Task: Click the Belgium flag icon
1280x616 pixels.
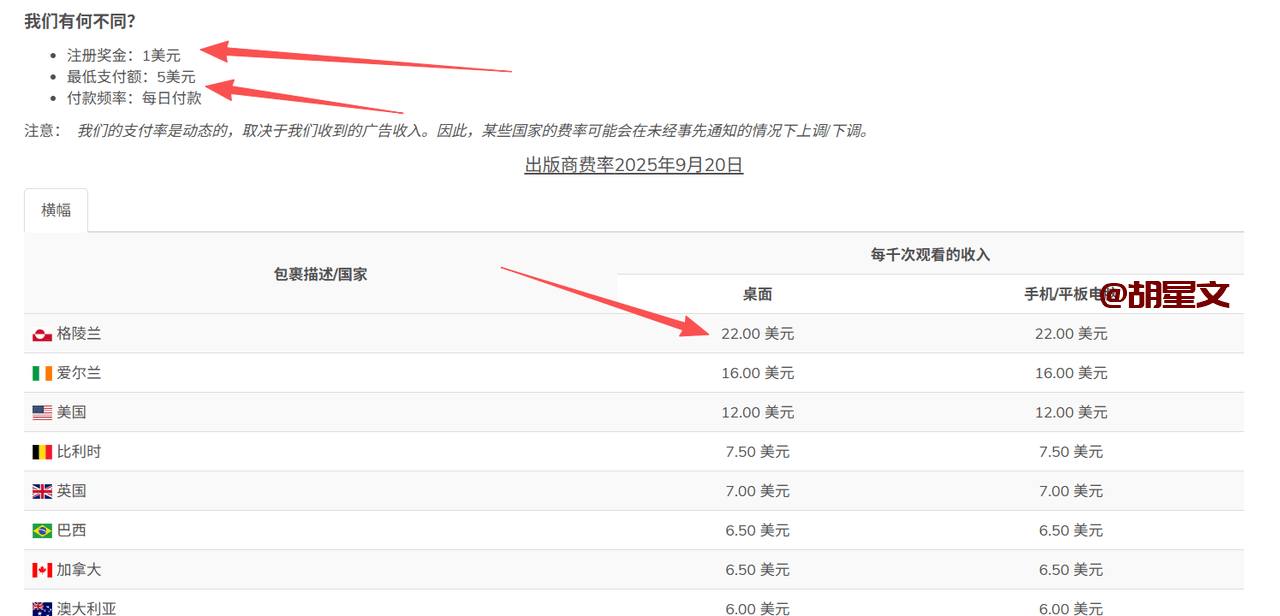Action: click(42, 452)
